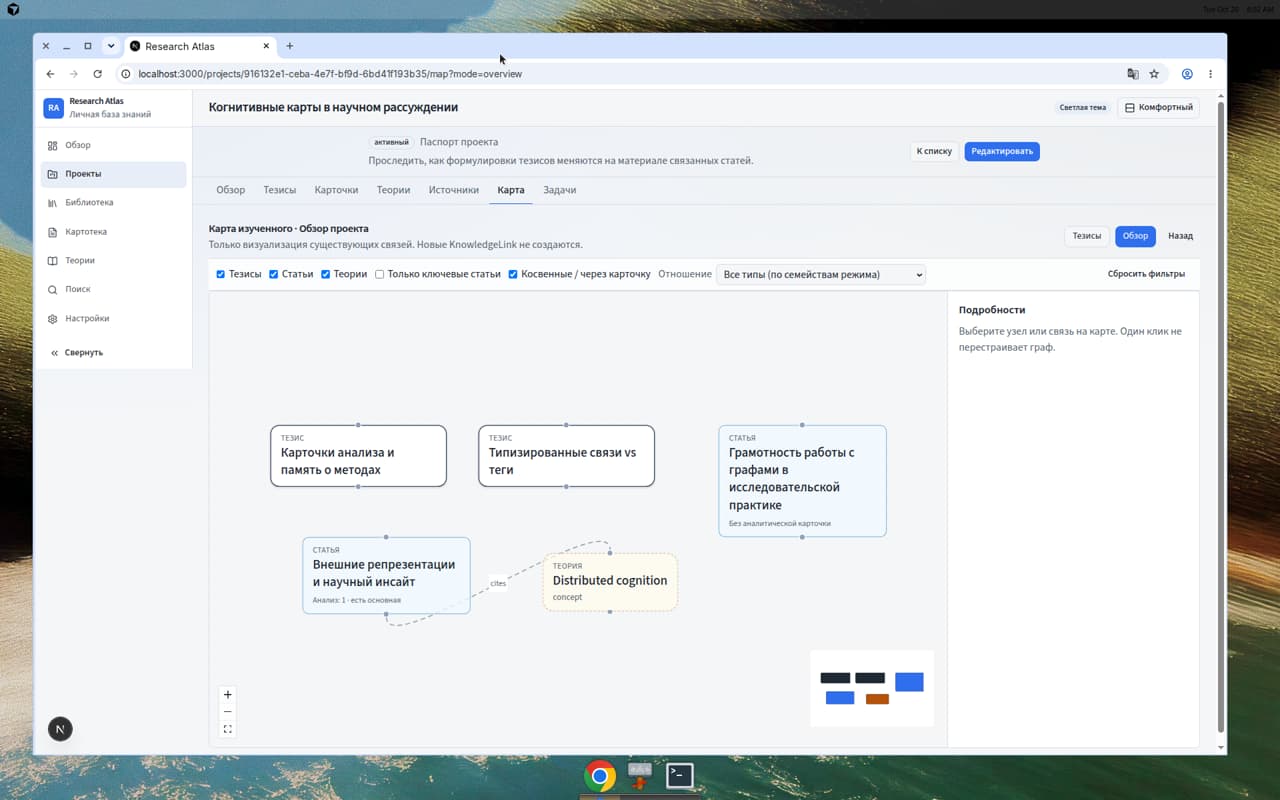Screen dimensions: 1280x800
Task: Switch to the Карточки tab
Action: click(336, 190)
